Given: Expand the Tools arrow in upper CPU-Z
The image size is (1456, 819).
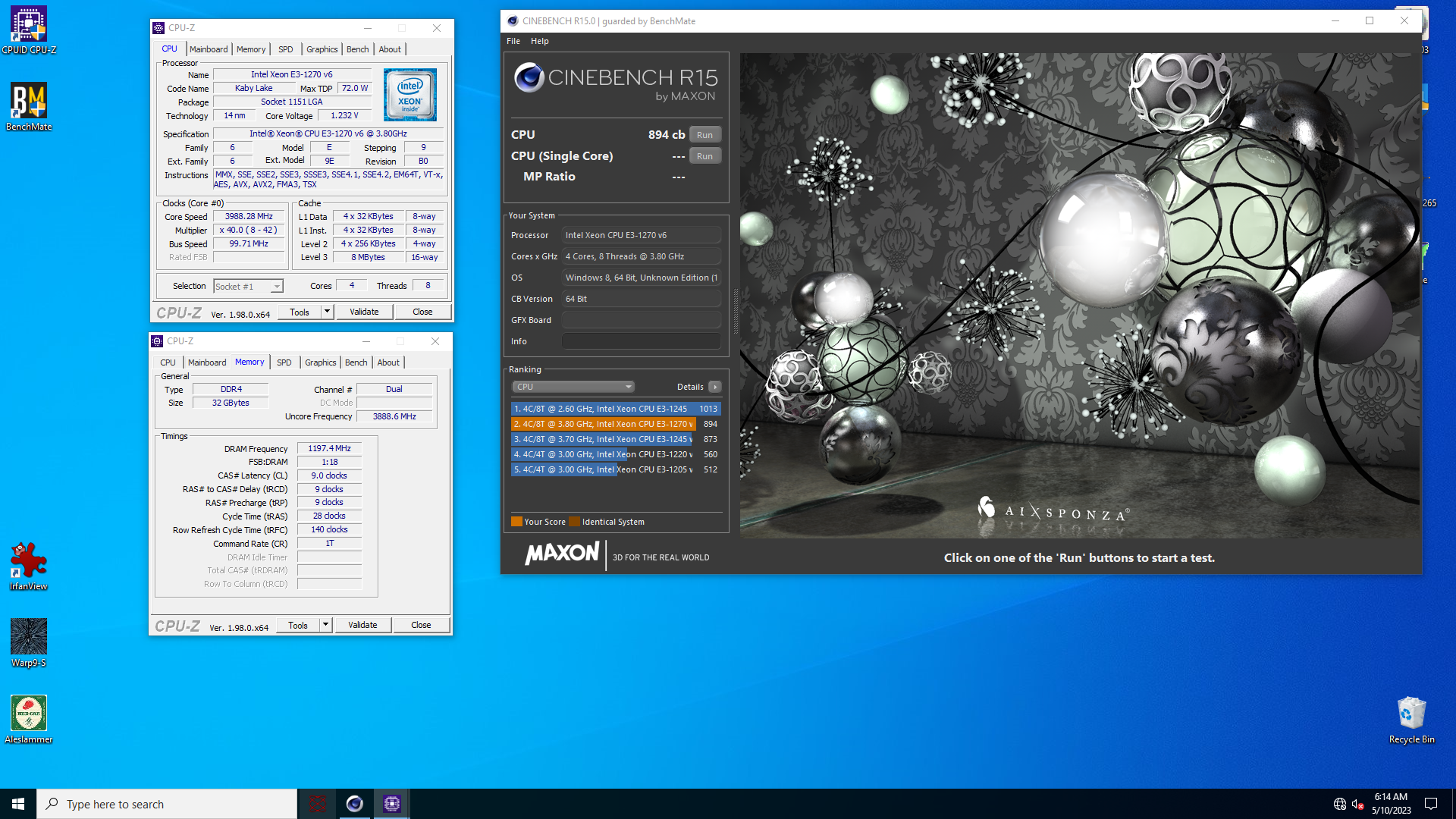Looking at the screenshot, I should [327, 312].
